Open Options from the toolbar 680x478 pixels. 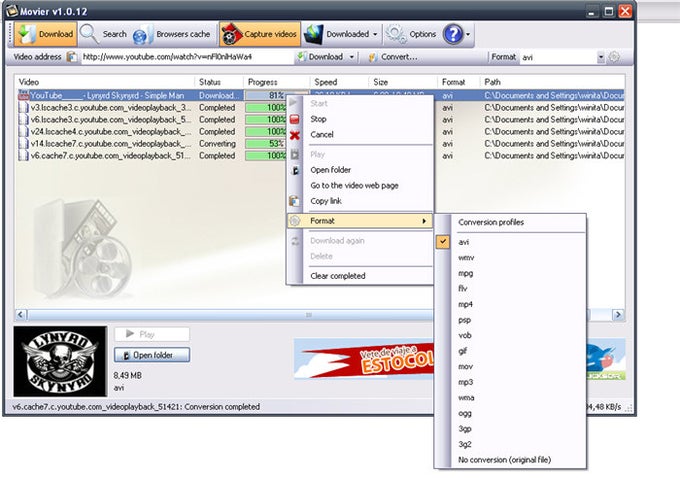pyautogui.click(x=411, y=34)
